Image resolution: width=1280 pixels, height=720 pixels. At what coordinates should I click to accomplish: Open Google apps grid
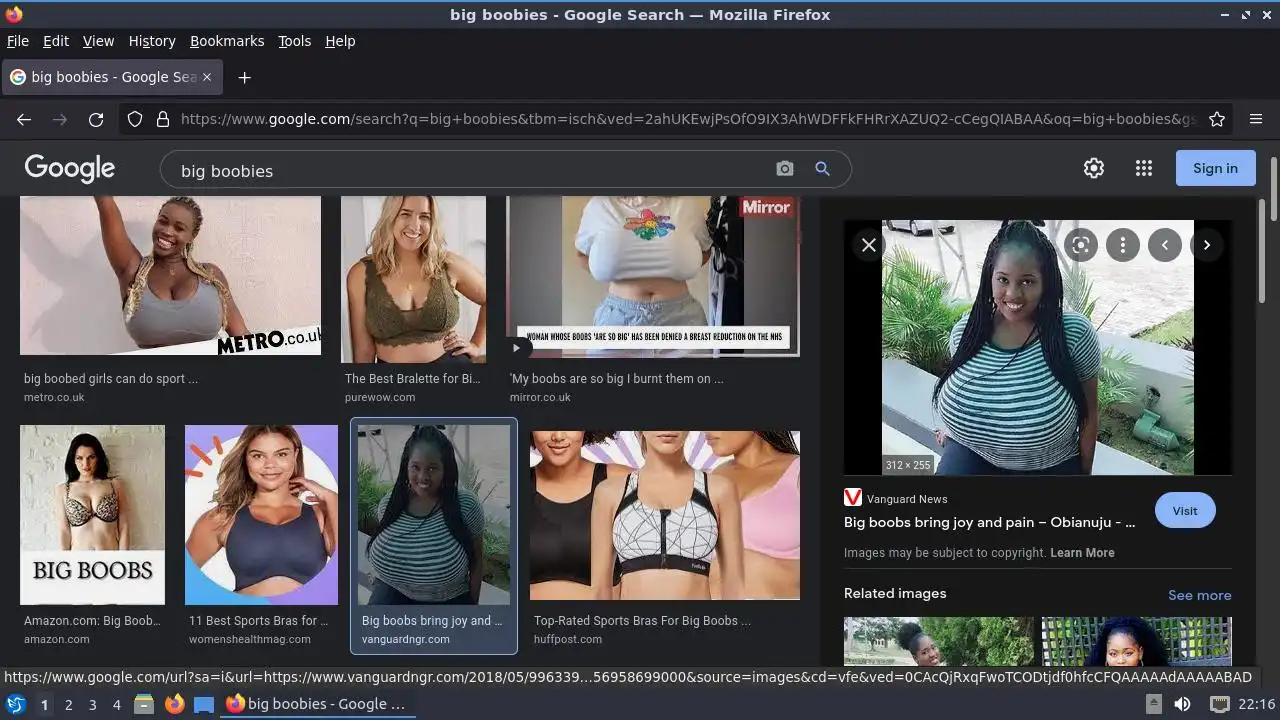point(1144,168)
